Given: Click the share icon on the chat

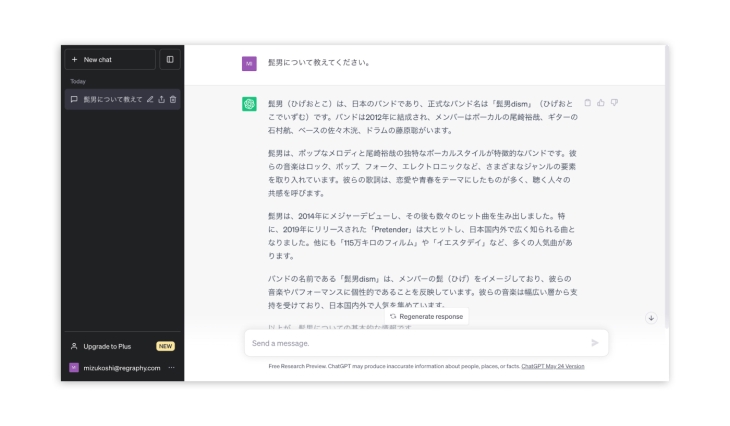Looking at the screenshot, I should [x=161, y=99].
